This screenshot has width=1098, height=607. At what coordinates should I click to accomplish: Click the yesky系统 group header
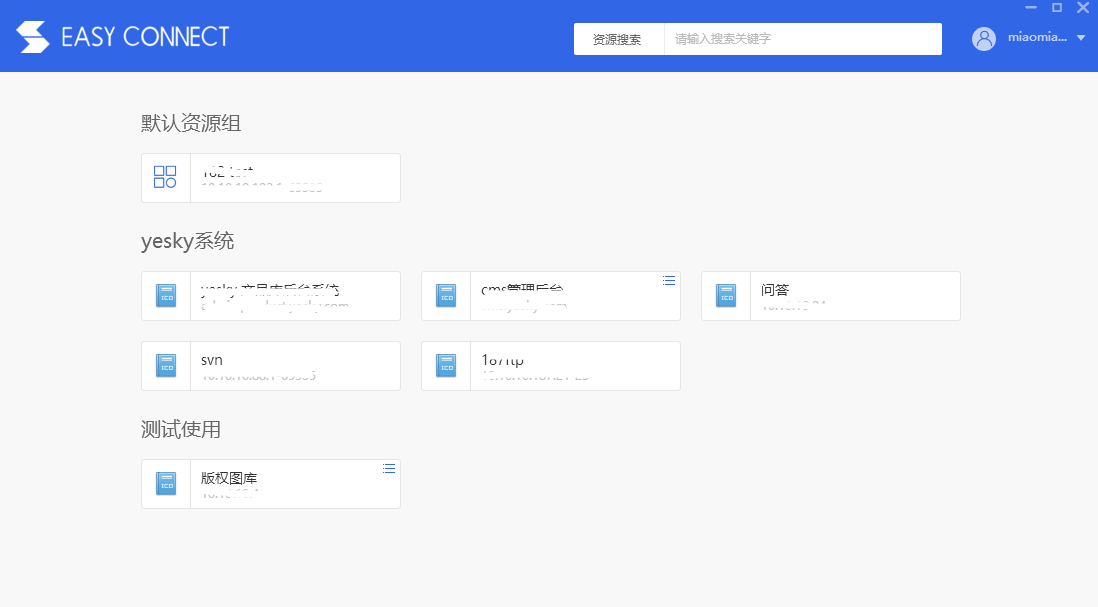[187, 241]
